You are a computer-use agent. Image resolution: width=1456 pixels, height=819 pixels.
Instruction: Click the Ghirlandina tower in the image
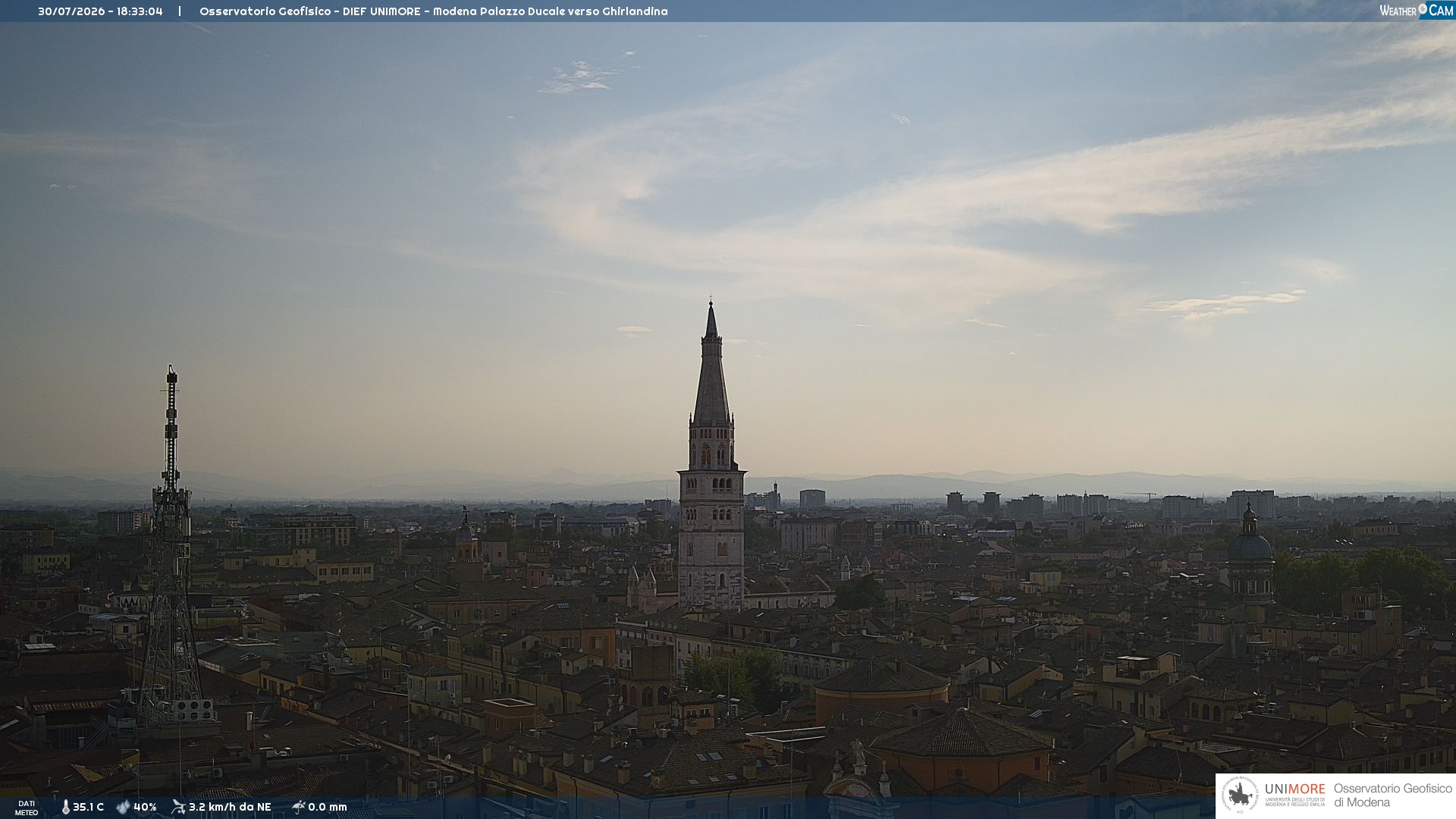(x=711, y=455)
